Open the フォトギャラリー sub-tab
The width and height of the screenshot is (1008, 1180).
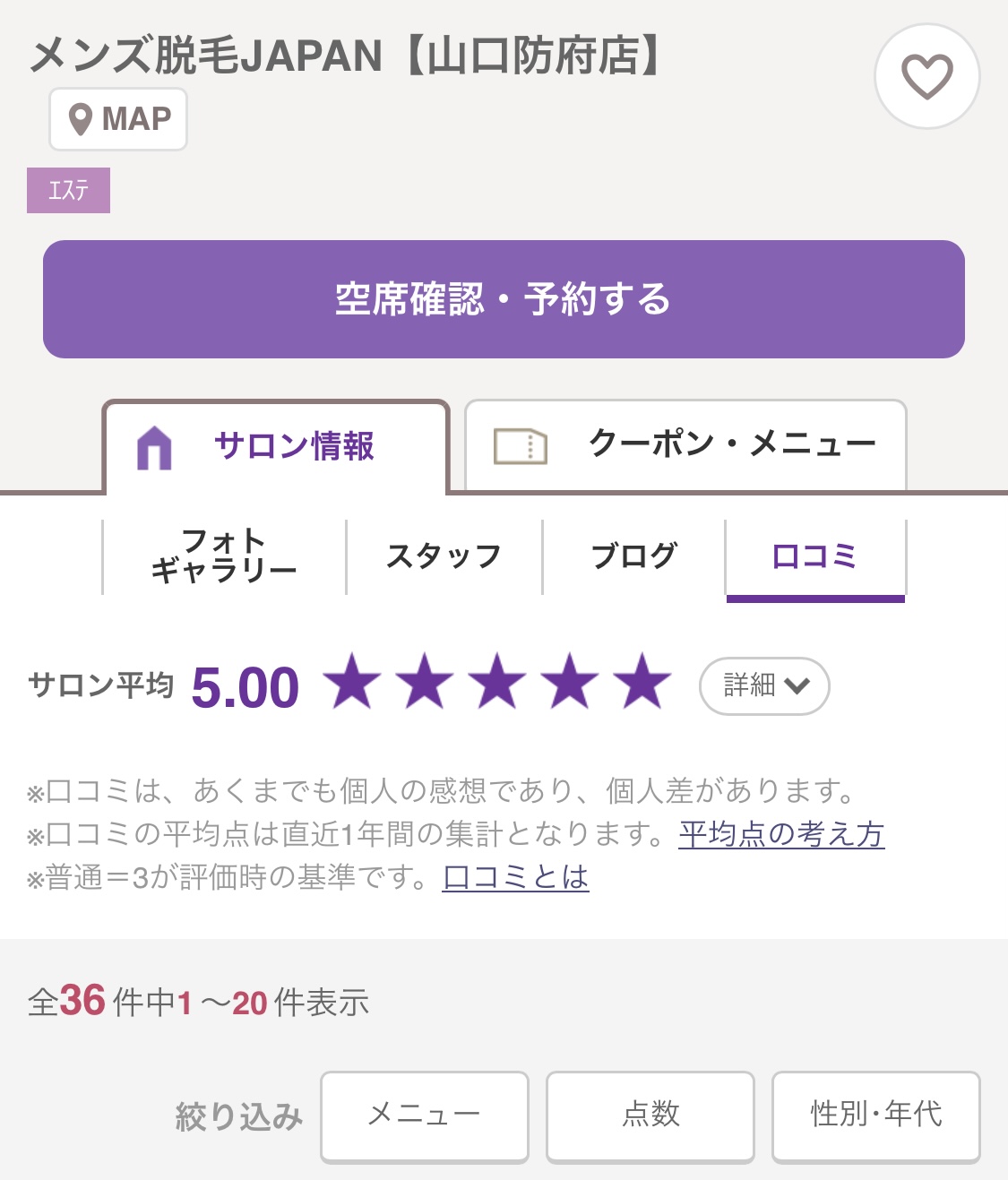[224, 556]
